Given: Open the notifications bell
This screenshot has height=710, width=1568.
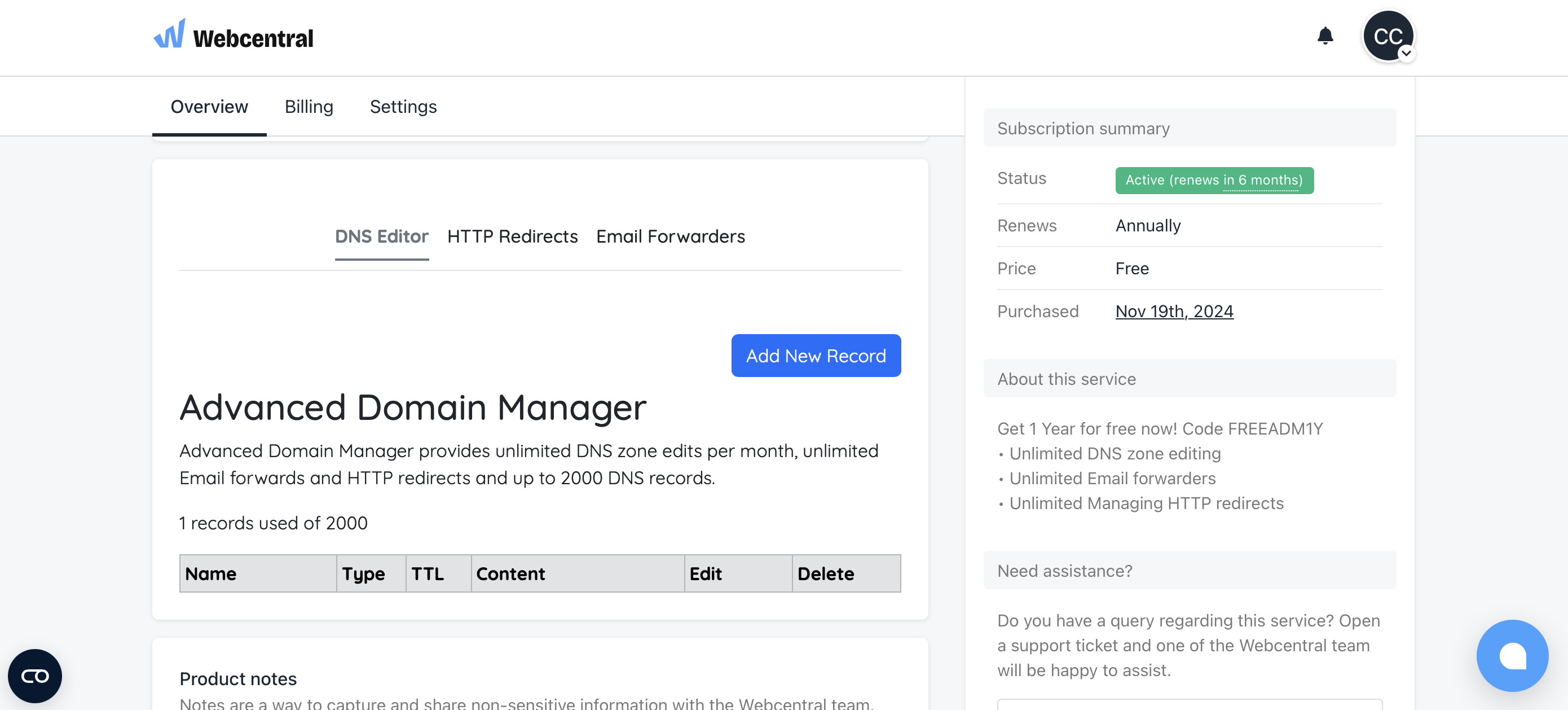Looking at the screenshot, I should 1324,36.
